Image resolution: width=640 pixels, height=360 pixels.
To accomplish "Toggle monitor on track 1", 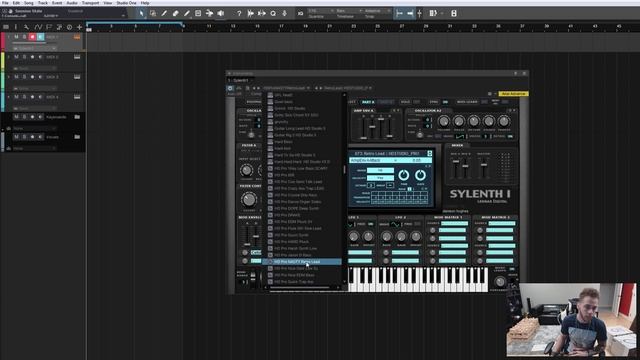I will click(x=40, y=37).
